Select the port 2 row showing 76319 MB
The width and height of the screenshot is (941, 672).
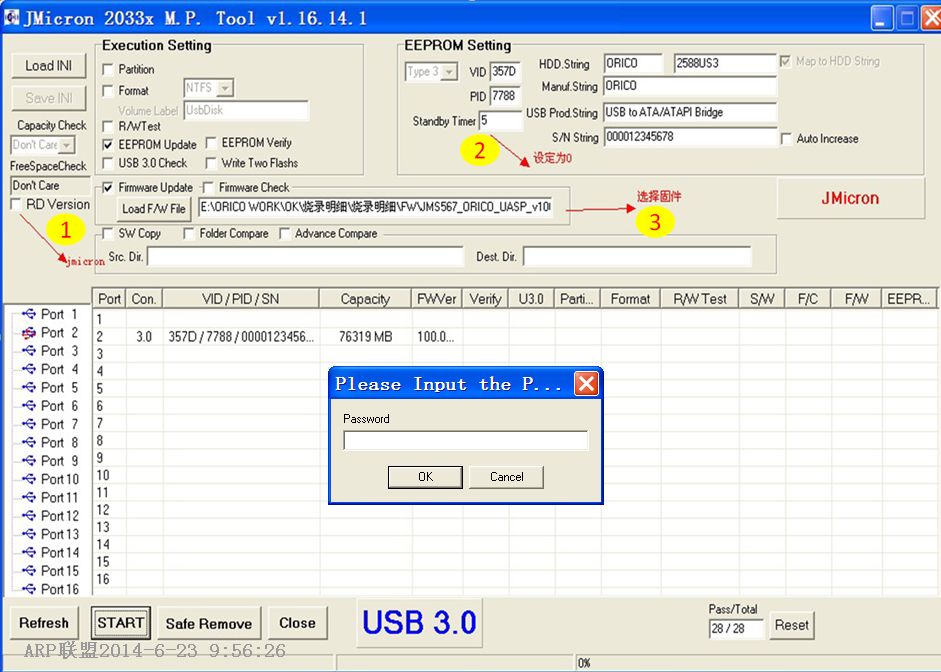pyautogui.click(x=516, y=337)
